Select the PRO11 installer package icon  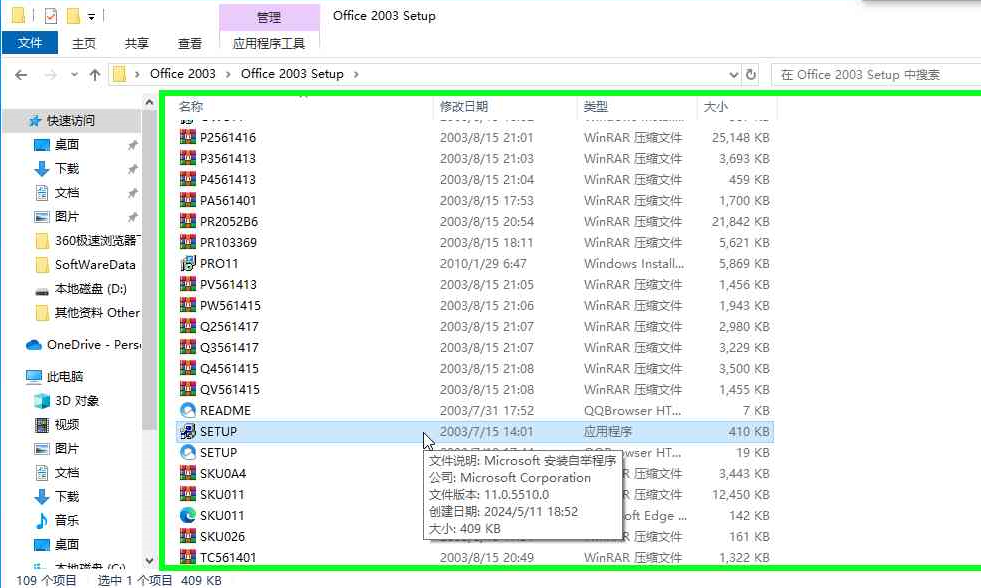tap(188, 263)
